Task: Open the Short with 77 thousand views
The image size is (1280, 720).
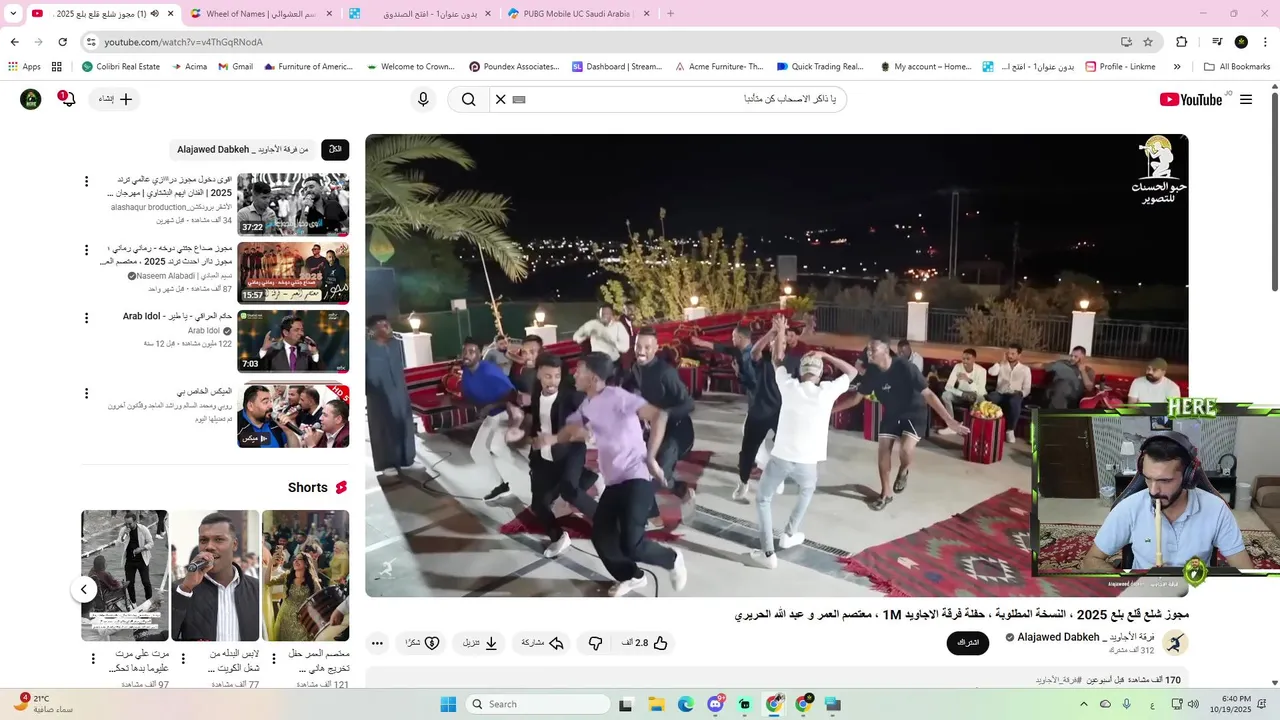Action: (x=215, y=575)
